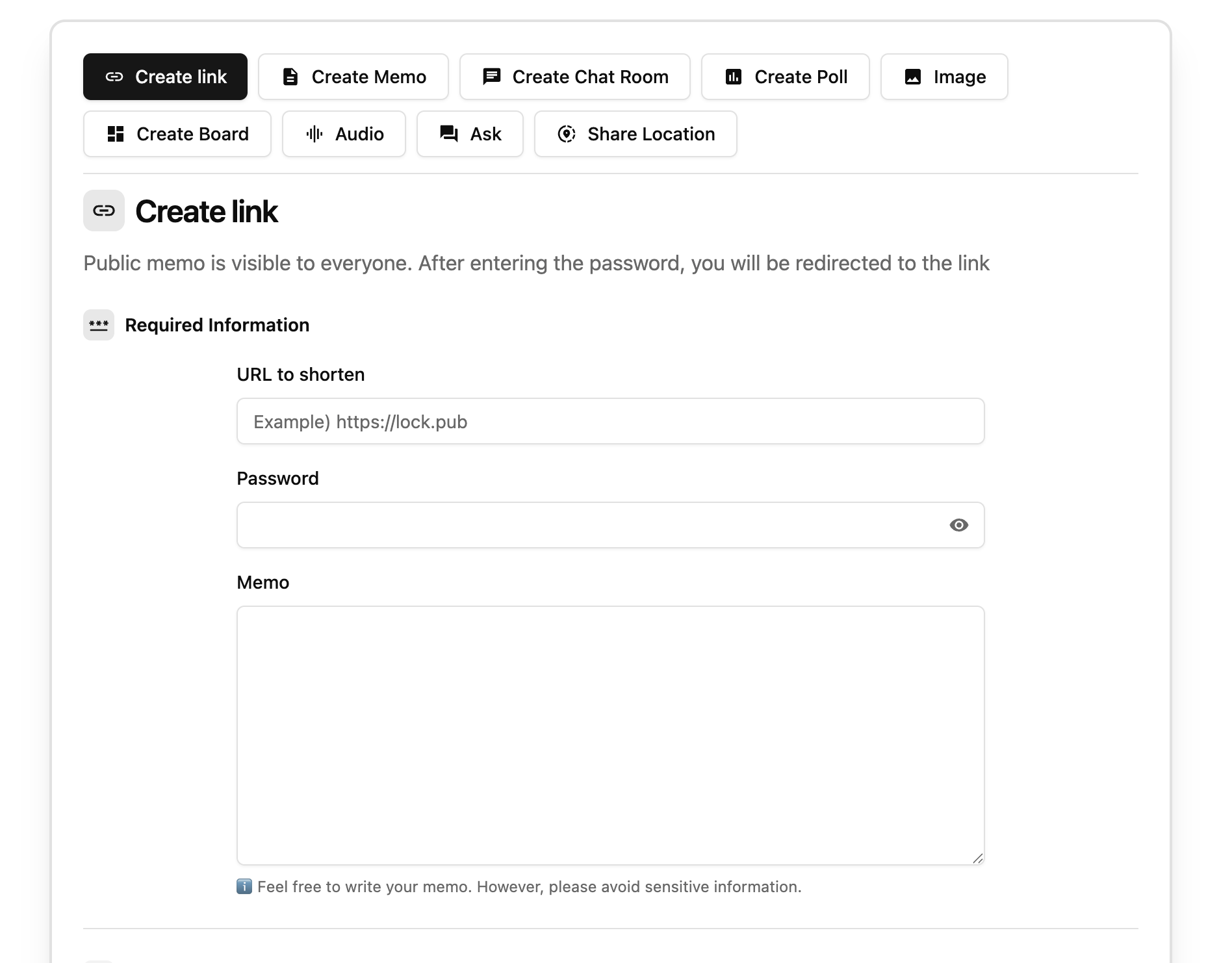Click the waveform icon on the Audio button
Viewport: 1232px width, 963px height.
(x=314, y=134)
